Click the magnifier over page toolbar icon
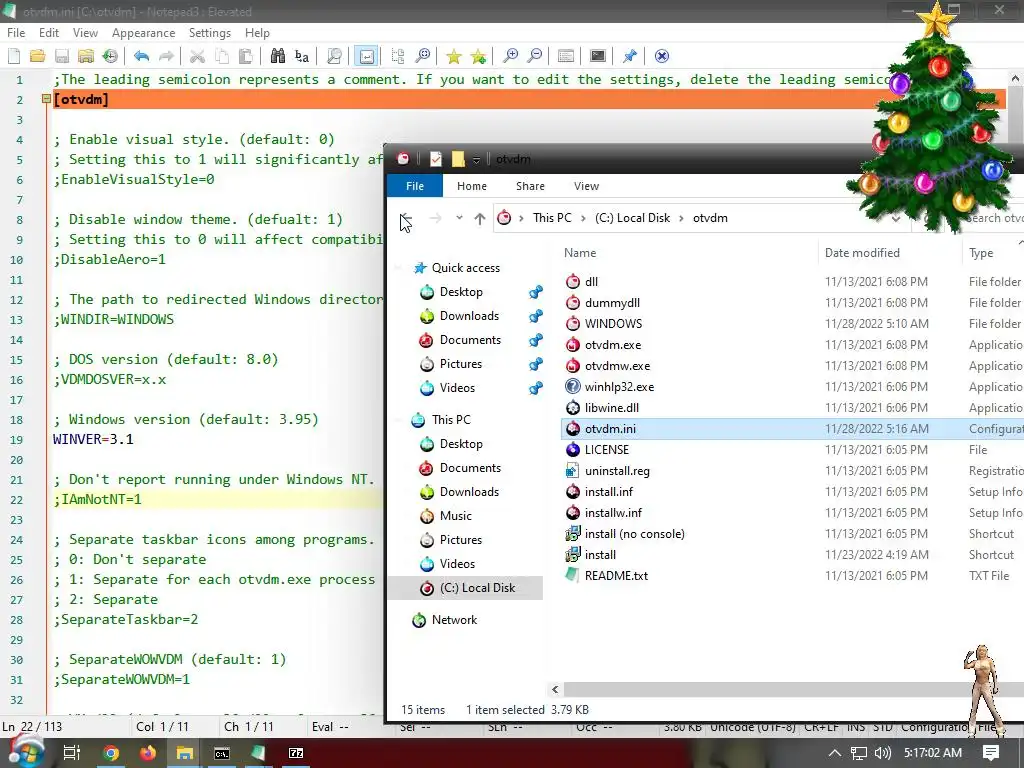This screenshot has width=1024, height=768. pos(334,56)
